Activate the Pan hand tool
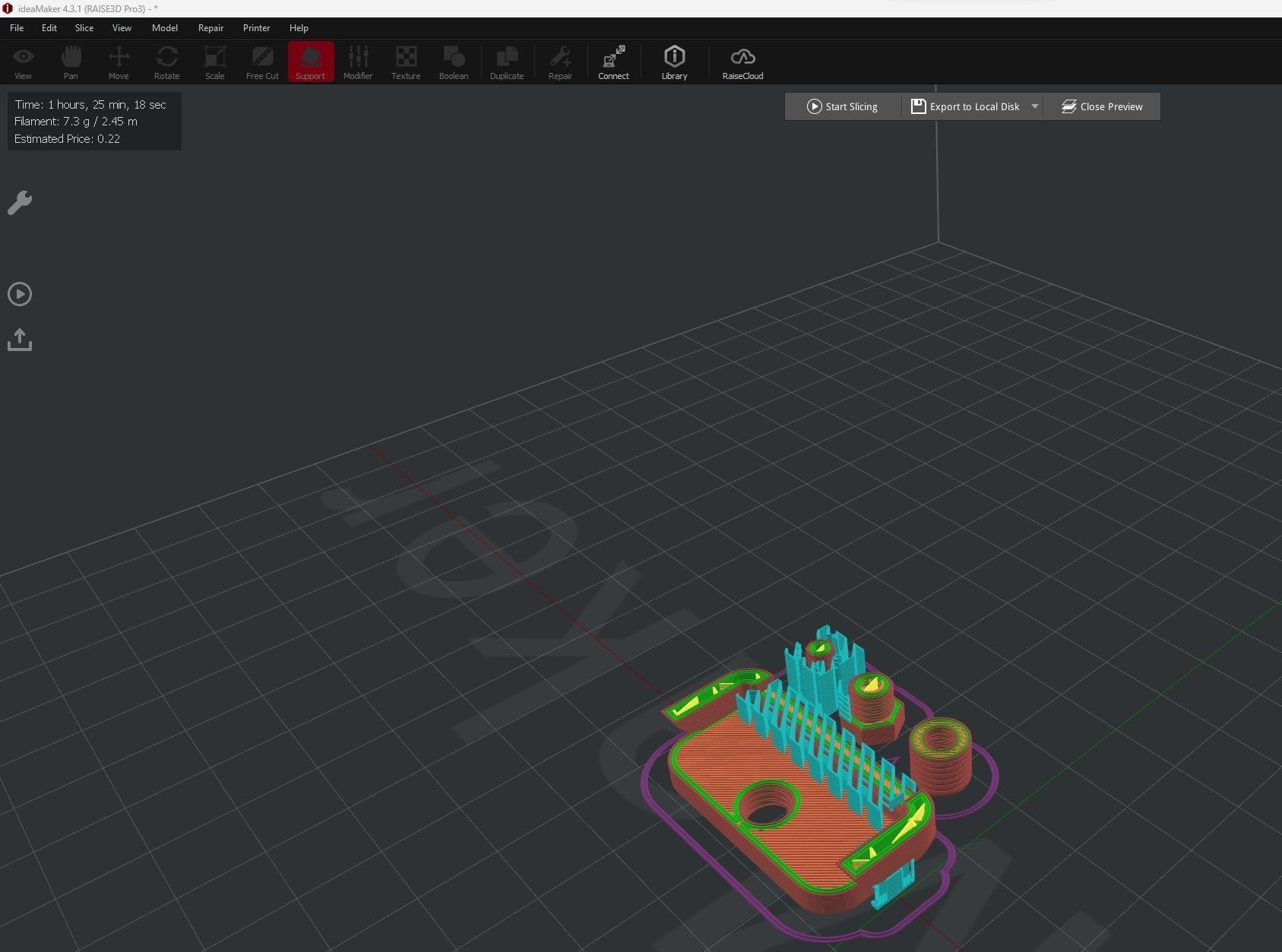 coord(71,62)
